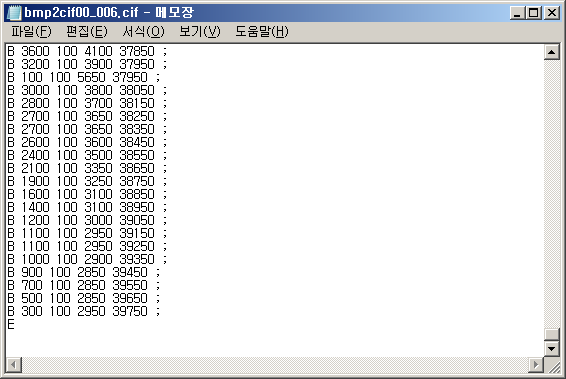Image resolution: width=566 pixels, height=379 pixels.
Task: Click the horizontal scrollbar left arrow
Action: tap(14, 365)
